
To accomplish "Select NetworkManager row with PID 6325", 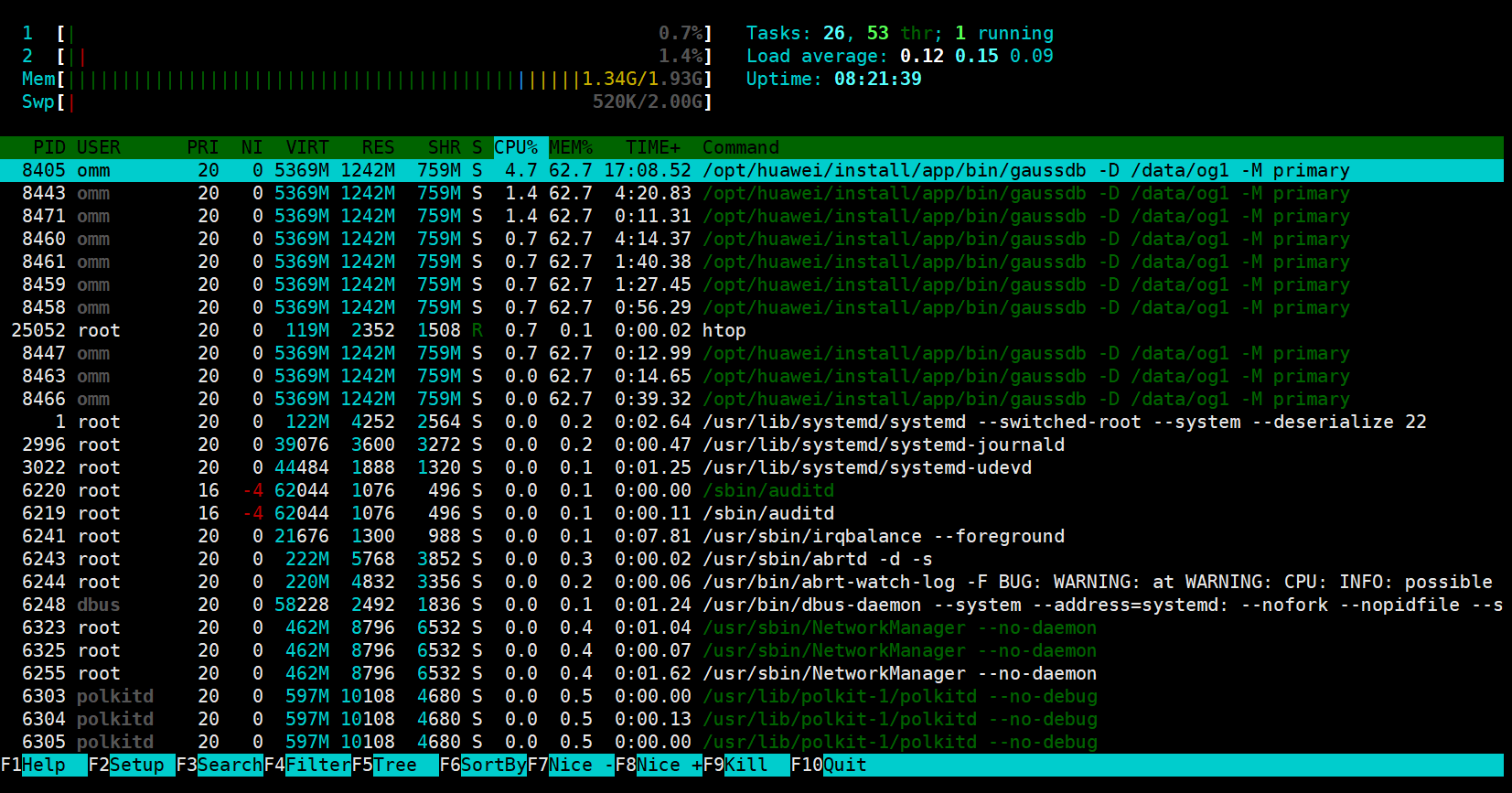I will 752,650.
